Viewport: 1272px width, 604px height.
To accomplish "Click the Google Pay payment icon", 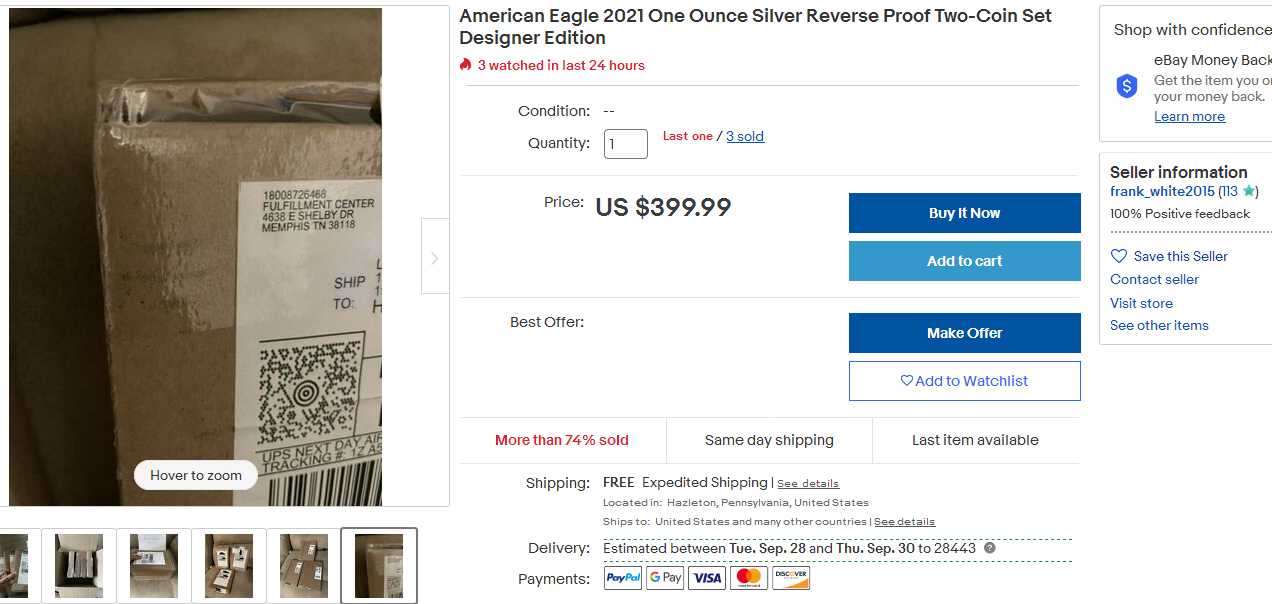I will coord(665,578).
